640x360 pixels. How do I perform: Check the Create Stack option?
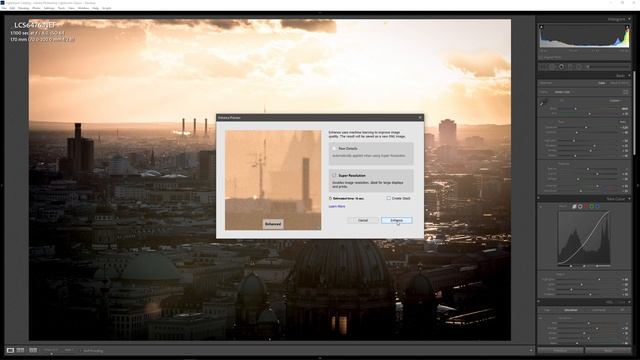click(389, 198)
